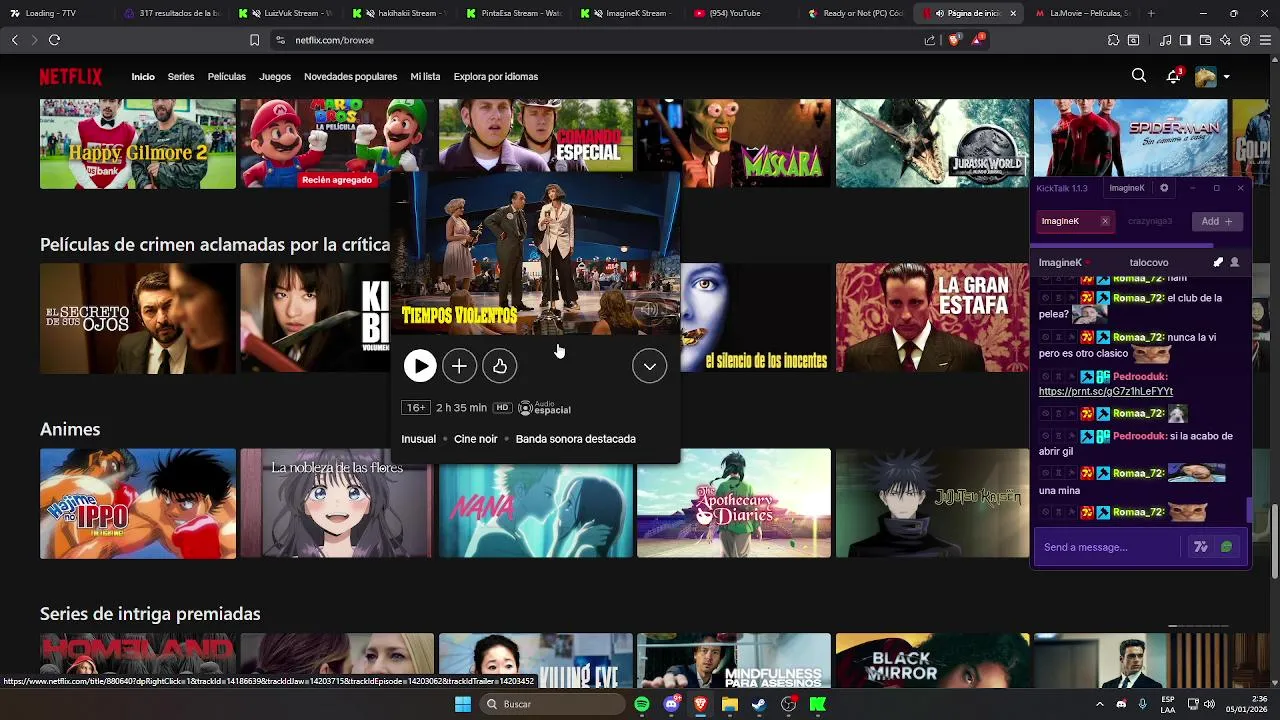This screenshot has height=720, width=1280.
Task: Go back in browser
Action: tap(14, 40)
